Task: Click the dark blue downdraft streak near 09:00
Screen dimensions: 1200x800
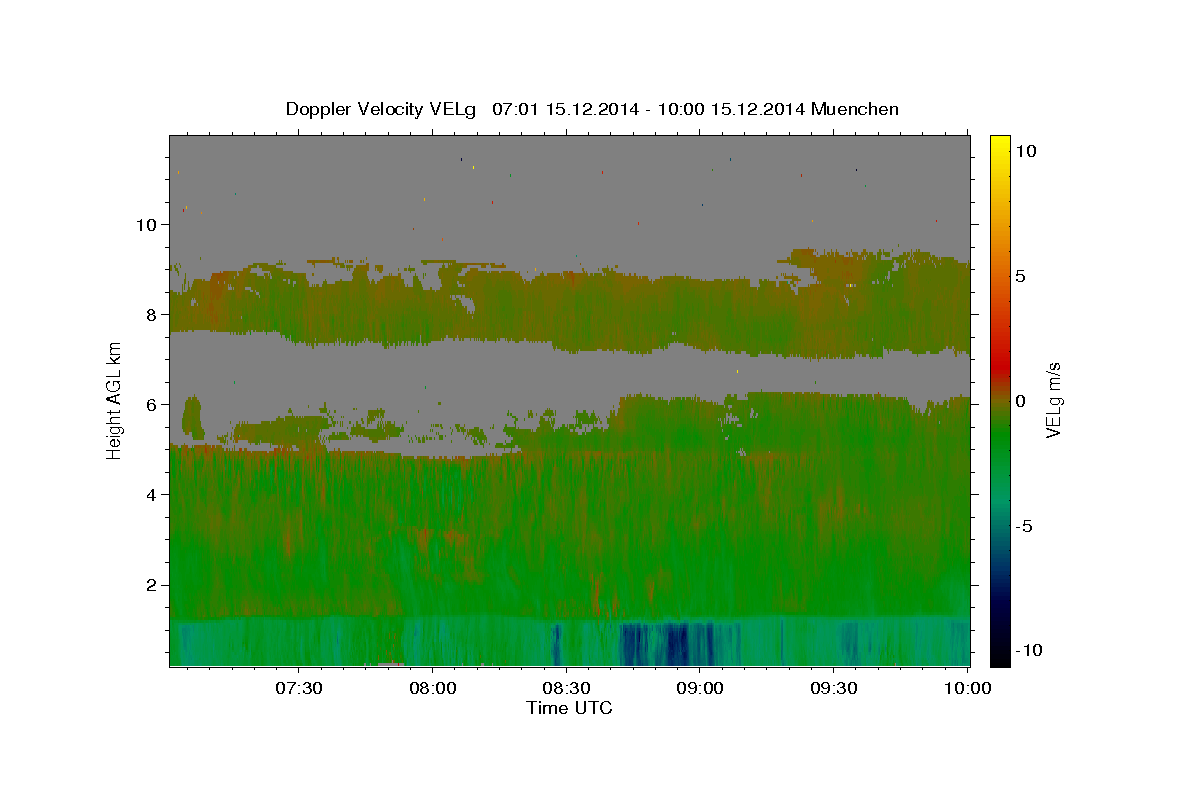Action: (677, 643)
